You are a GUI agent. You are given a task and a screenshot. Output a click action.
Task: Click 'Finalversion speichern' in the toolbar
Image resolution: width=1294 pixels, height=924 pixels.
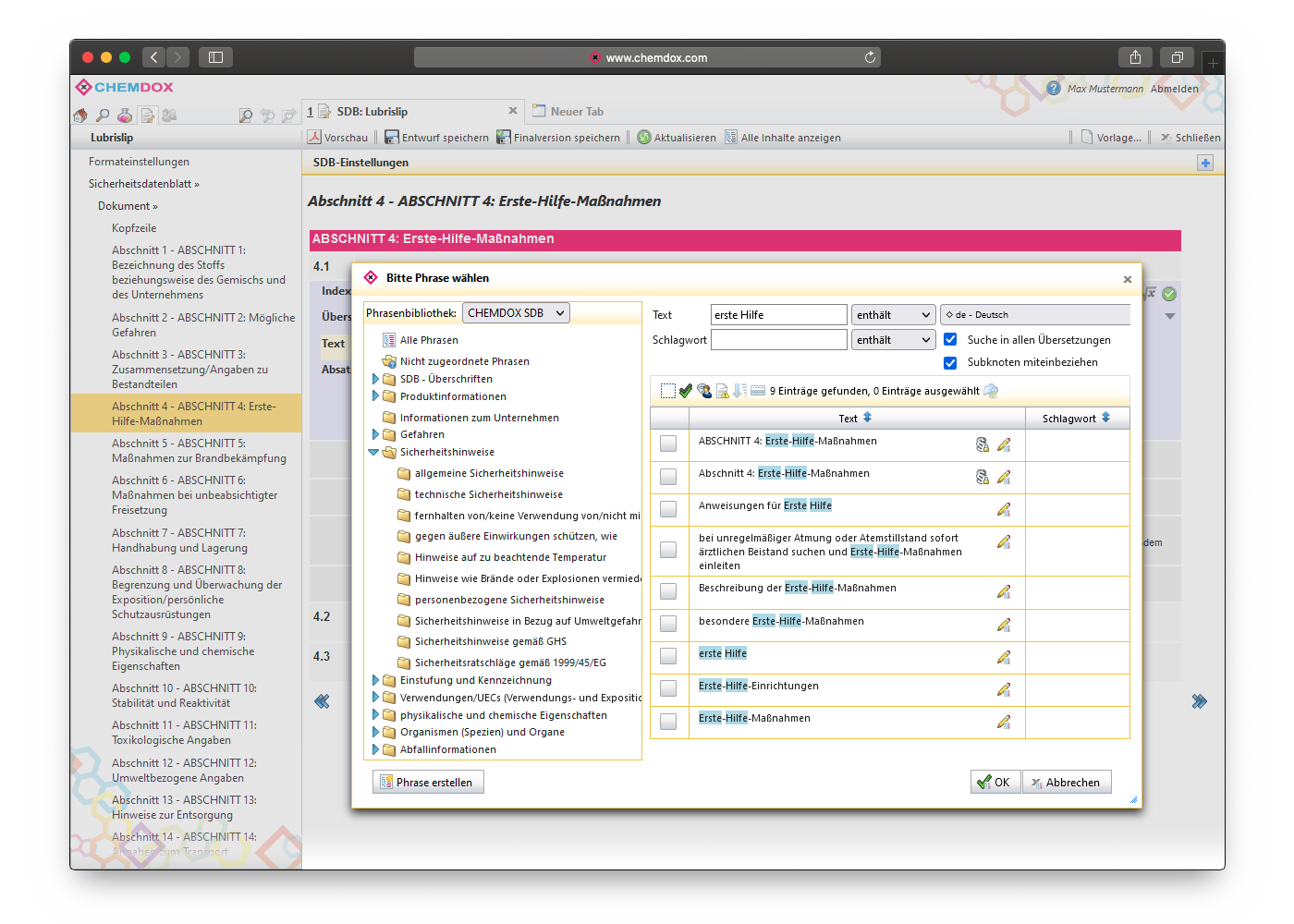click(558, 138)
